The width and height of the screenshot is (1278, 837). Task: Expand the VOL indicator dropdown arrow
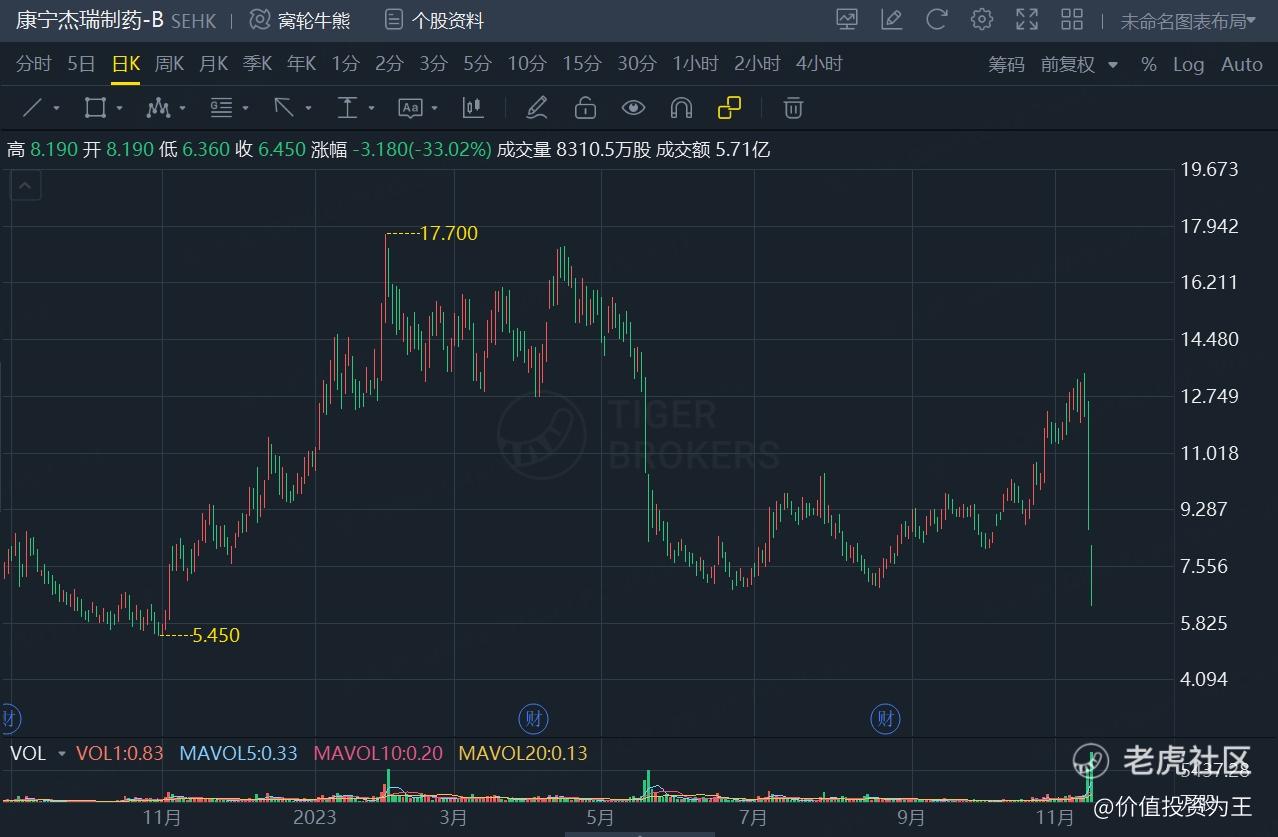pos(62,754)
